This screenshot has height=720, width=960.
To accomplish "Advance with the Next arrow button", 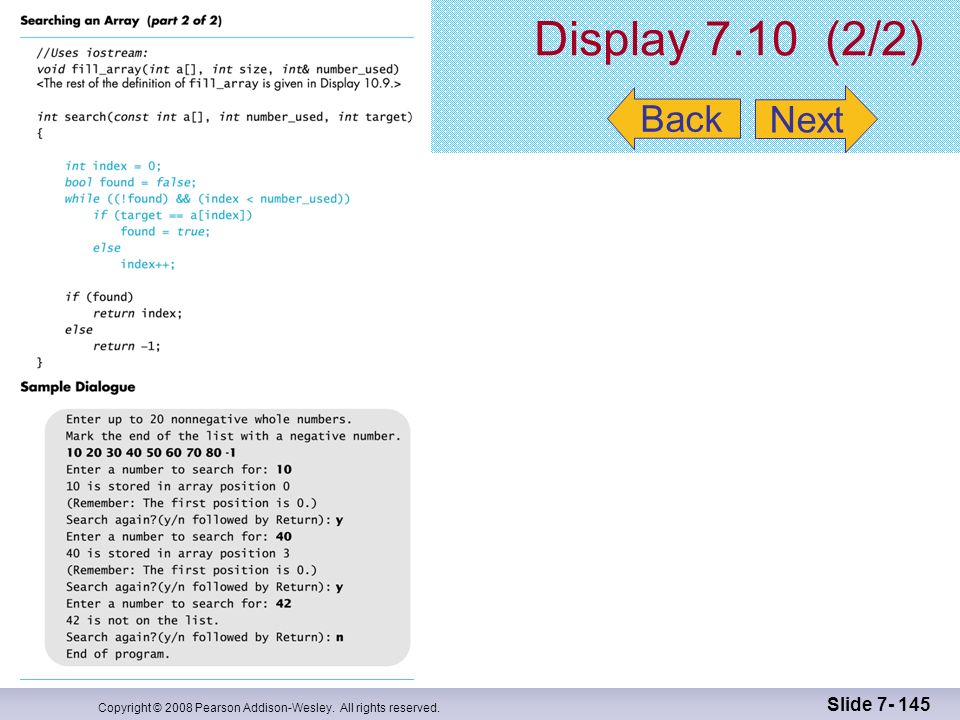I will pyautogui.click(x=816, y=119).
